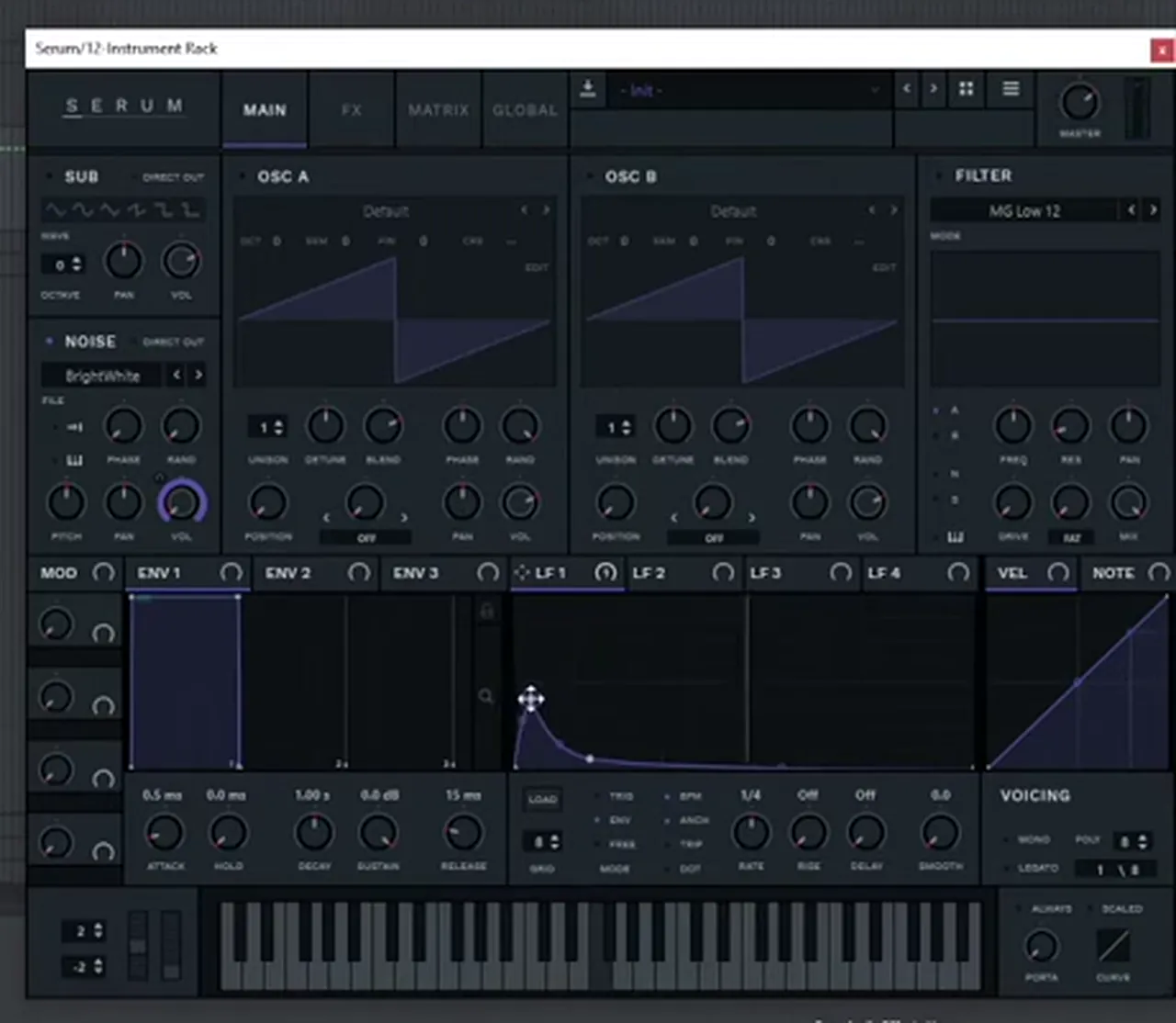The image size is (1176, 1023).
Task: Select next filter type arrow
Action: coord(1153,210)
